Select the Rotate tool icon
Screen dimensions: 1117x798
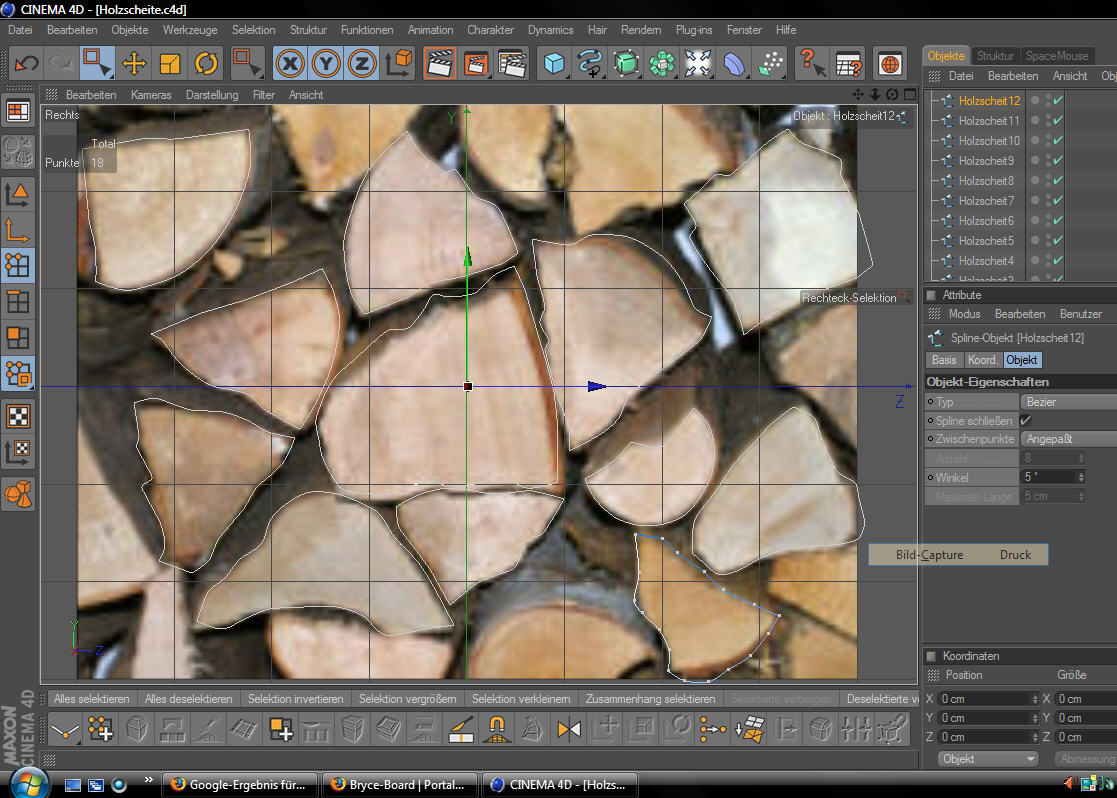click(x=206, y=64)
